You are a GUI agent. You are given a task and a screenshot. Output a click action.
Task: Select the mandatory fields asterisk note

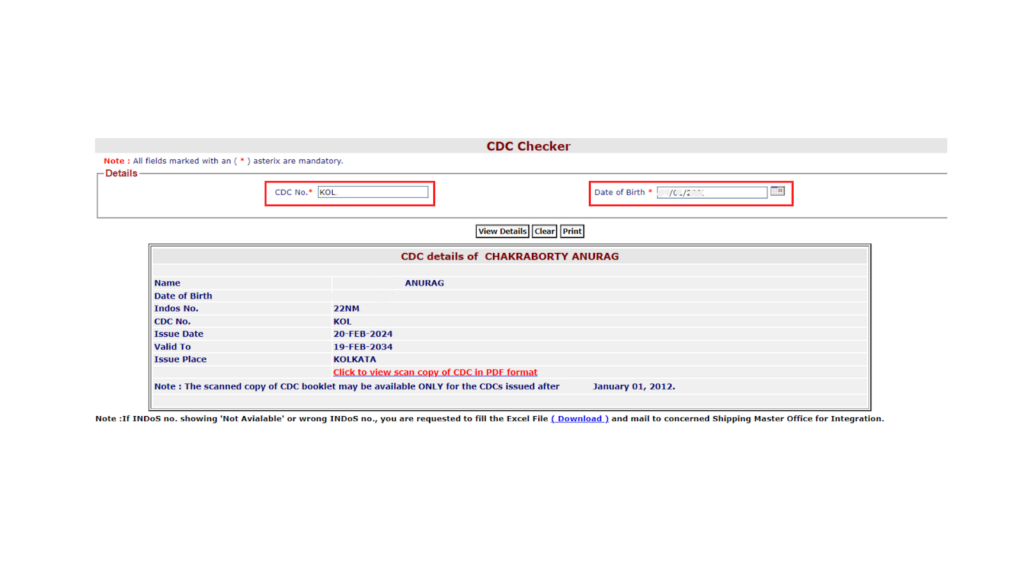click(225, 160)
